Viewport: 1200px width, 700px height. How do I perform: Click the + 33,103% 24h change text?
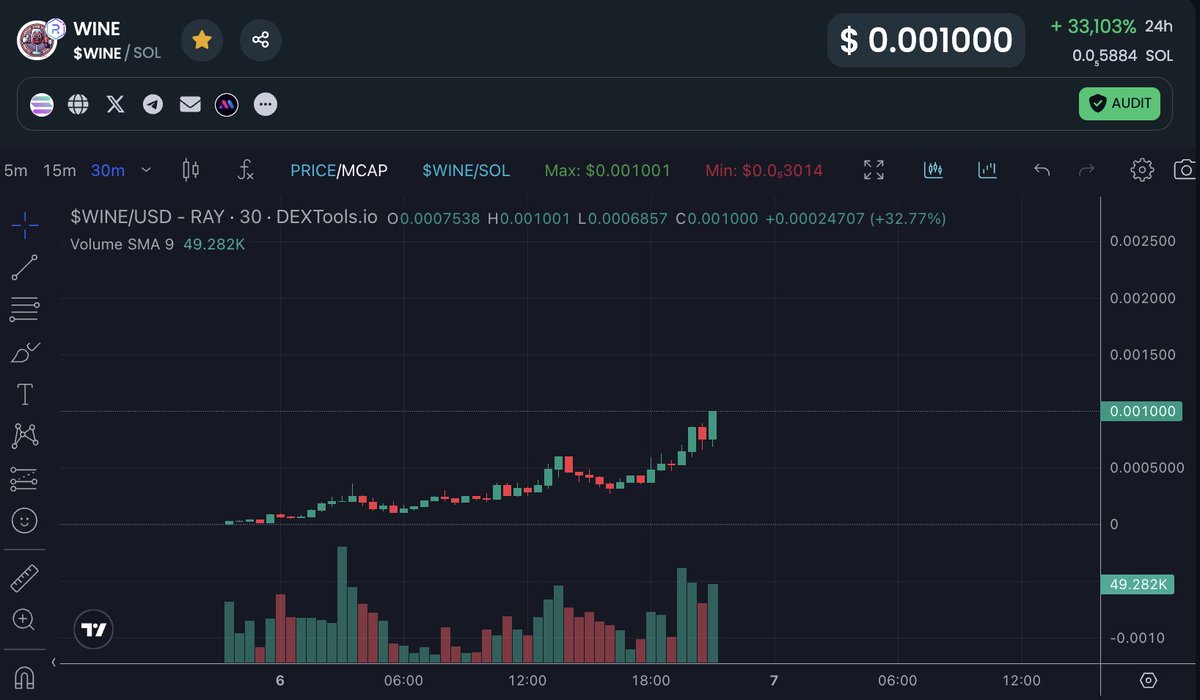click(x=1093, y=26)
